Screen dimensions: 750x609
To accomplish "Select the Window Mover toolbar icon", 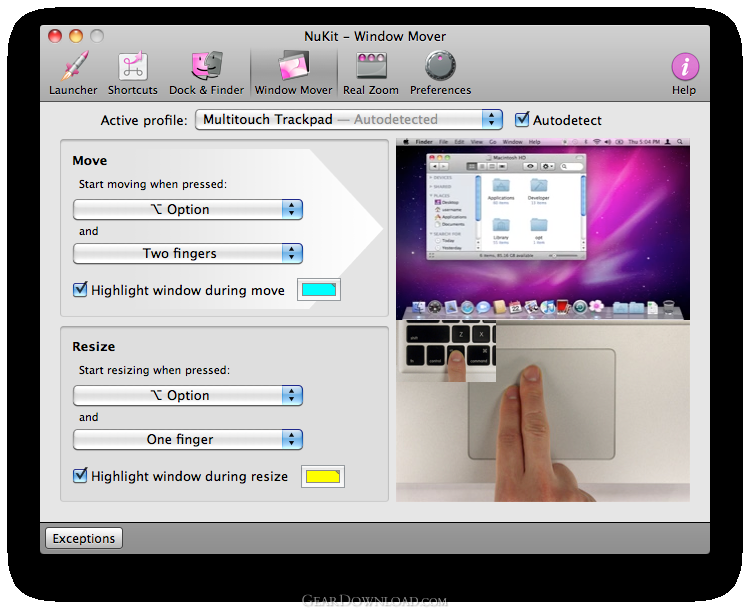I will click(293, 66).
